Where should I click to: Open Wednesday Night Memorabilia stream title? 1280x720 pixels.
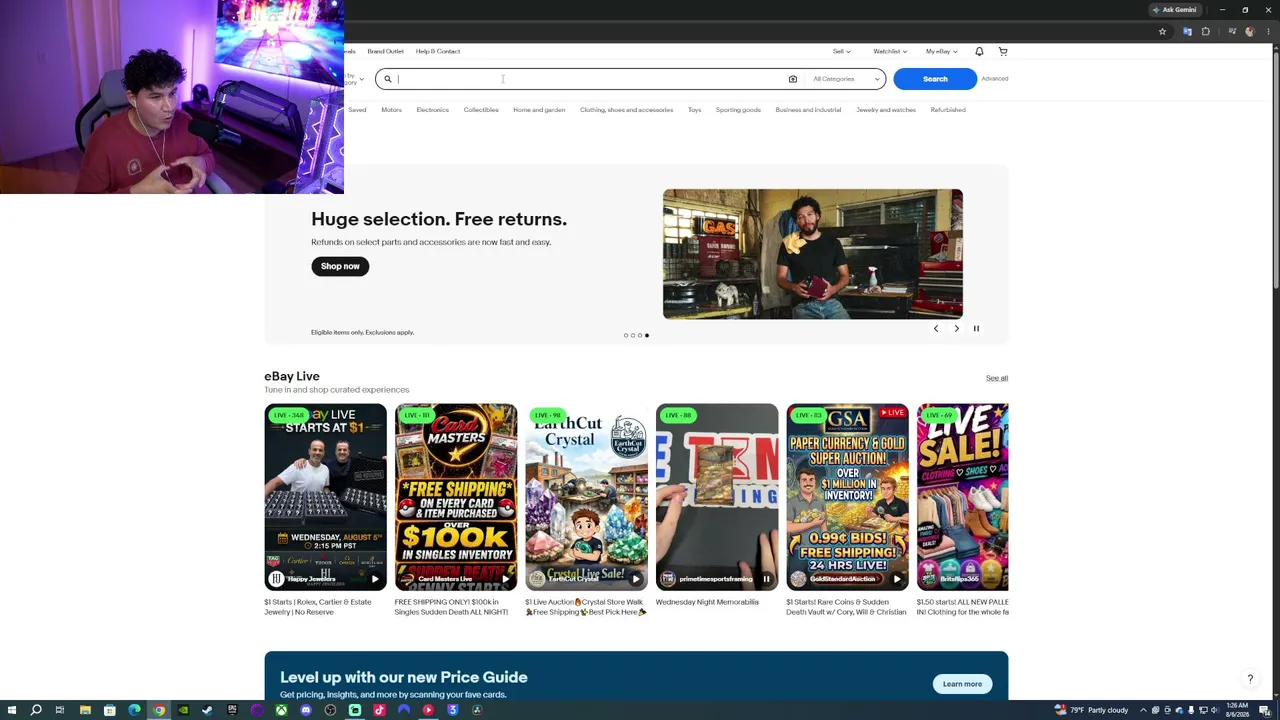click(707, 602)
